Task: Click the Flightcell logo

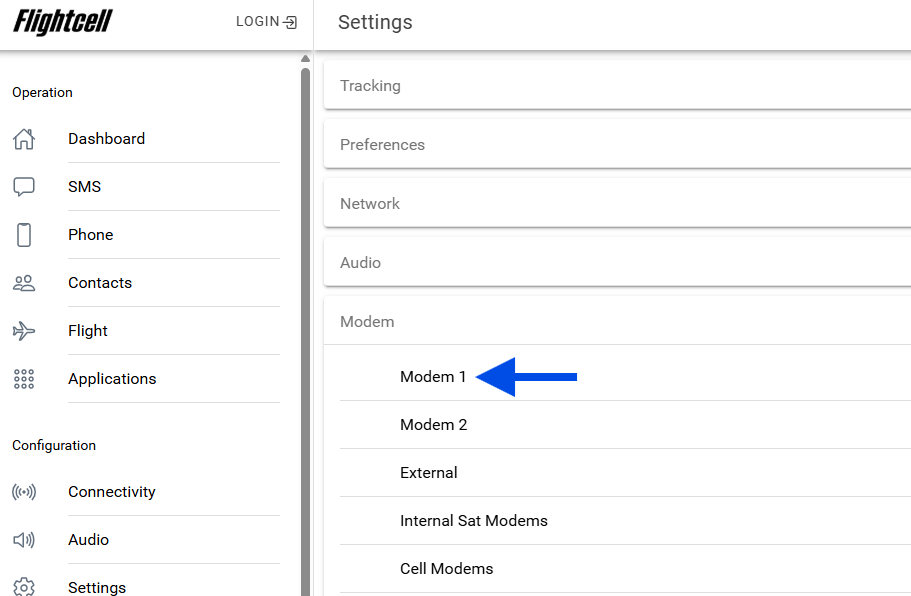Action: [x=63, y=22]
